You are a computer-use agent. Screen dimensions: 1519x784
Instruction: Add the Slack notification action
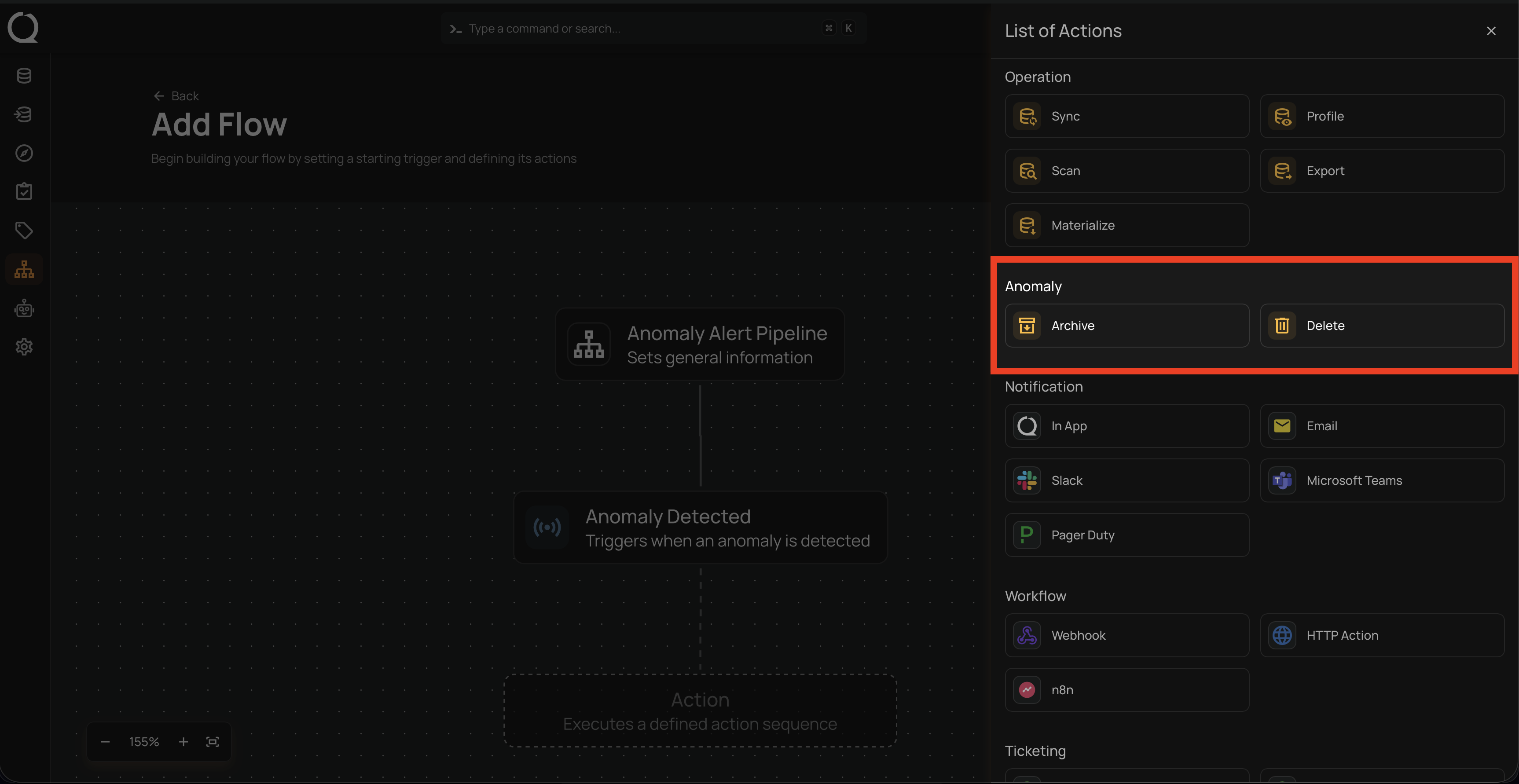(1126, 480)
